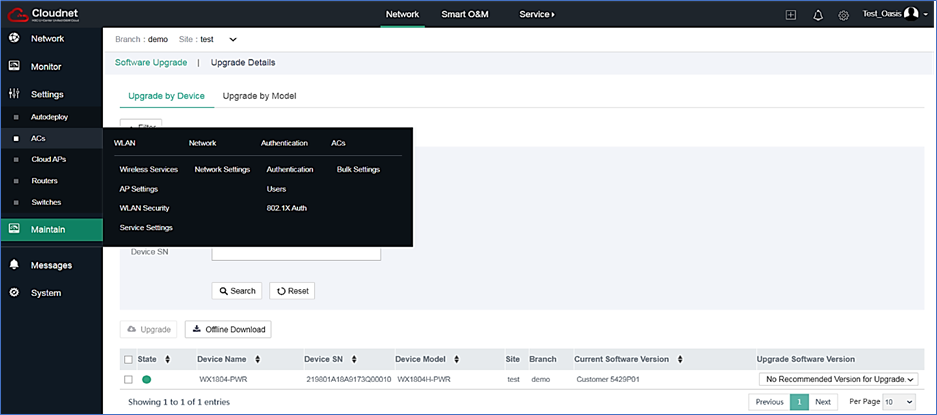
Task: Click the Monitor sidebar icon
Action: tap(15, 66)
